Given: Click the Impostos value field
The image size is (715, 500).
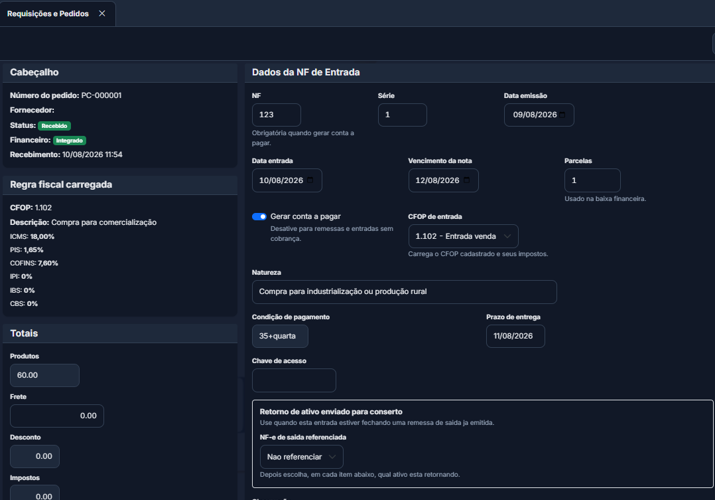Looking at the screenshot, I should click(35, 493).
